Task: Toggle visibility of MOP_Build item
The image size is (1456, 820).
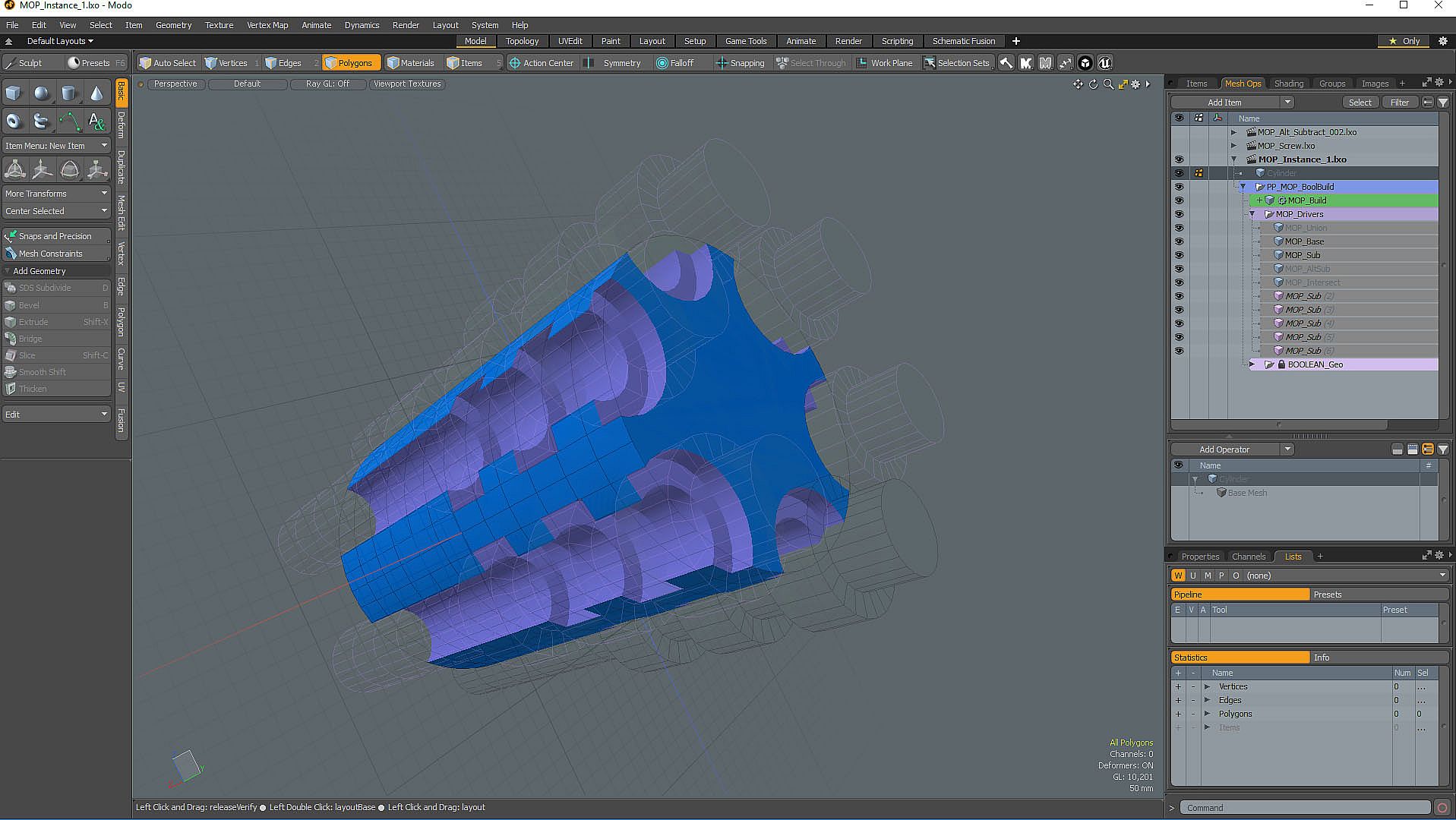Action: [x=1179, y=200]
